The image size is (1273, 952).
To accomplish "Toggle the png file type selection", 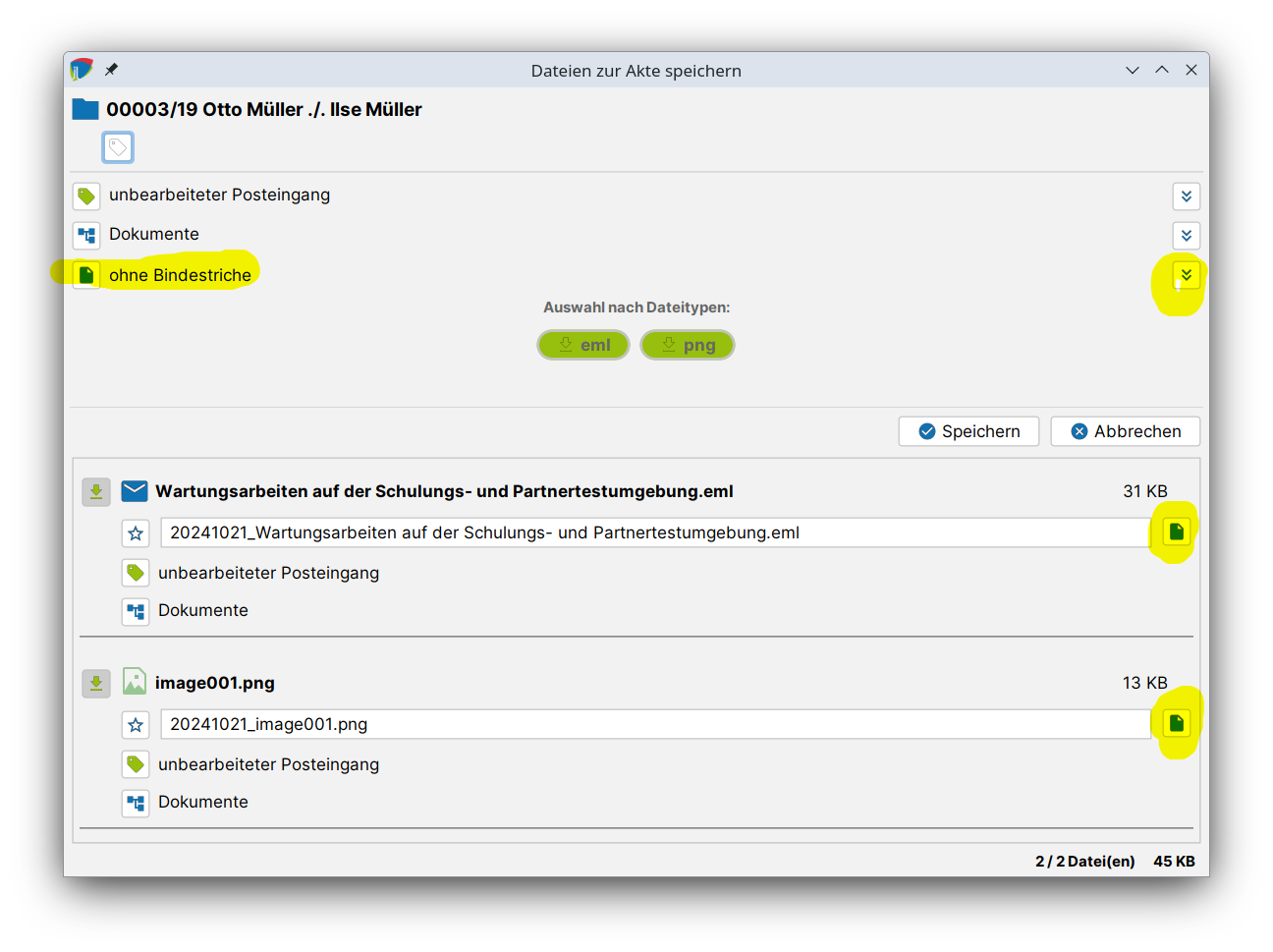I will (x=688, y=345).
